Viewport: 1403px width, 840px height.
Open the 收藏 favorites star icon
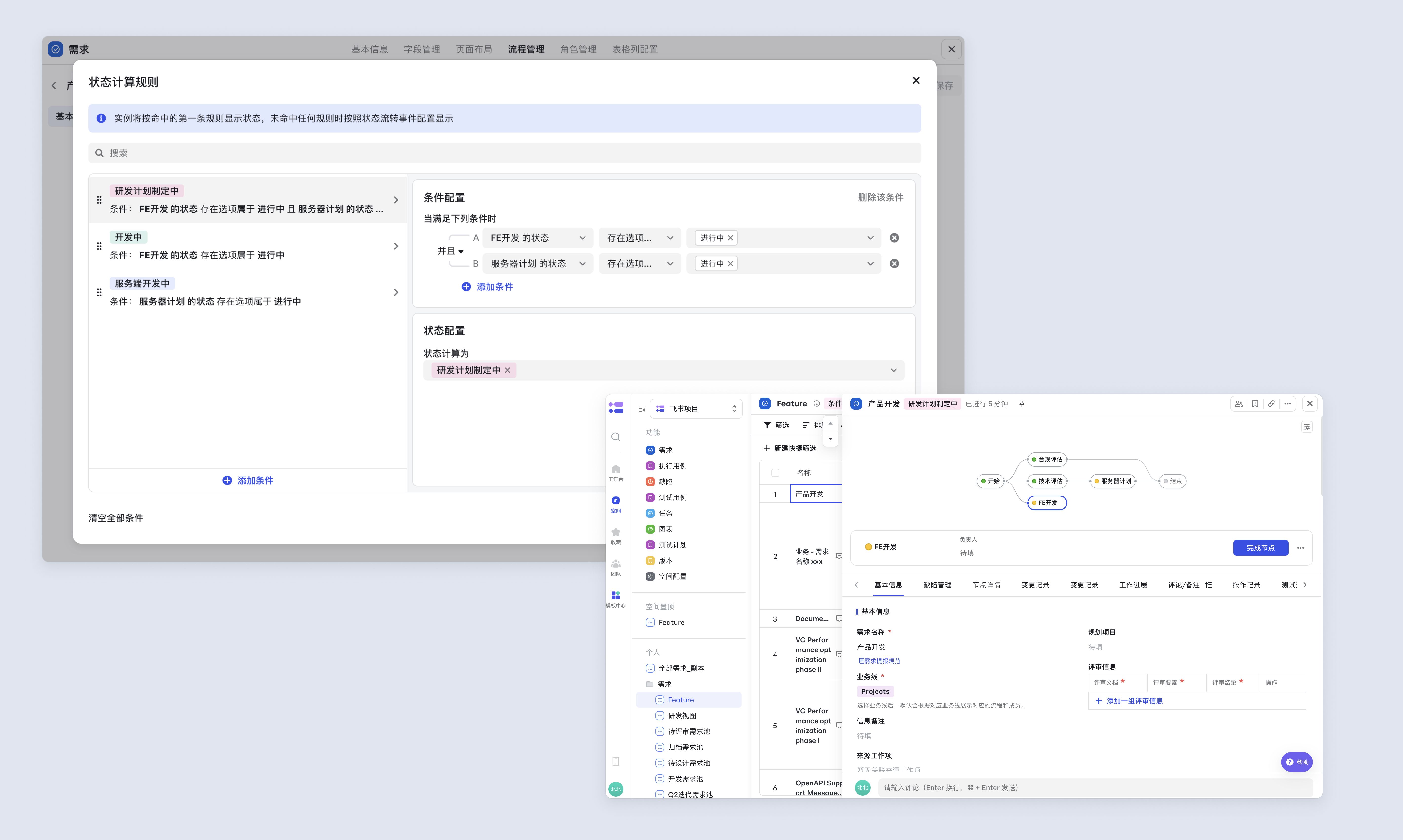pyautogui.click(x=615, y=535)
